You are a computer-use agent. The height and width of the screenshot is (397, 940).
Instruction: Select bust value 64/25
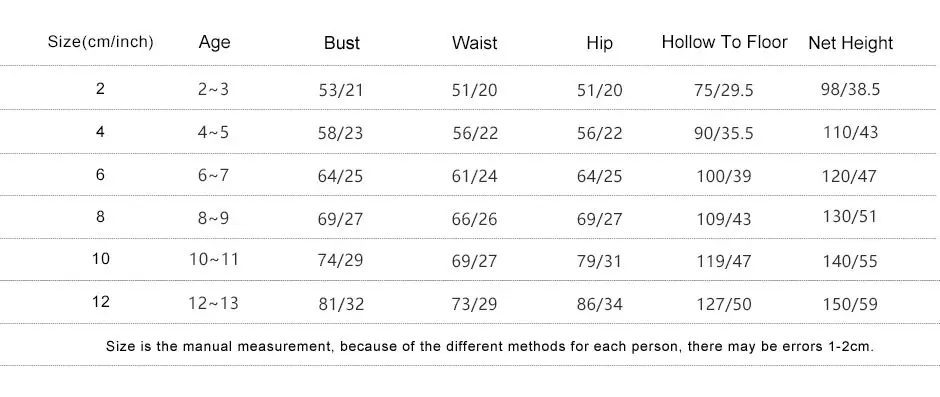click(x=341, y=176)
